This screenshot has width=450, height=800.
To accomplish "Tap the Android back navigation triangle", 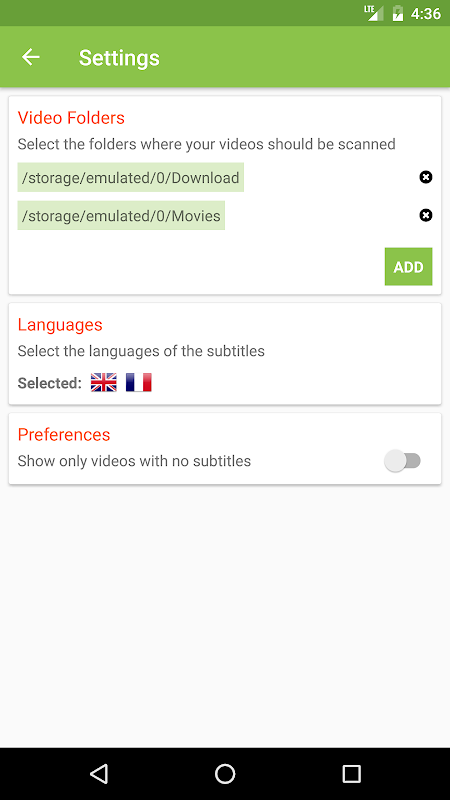I will pyautogui.click(x=98, y=773).
